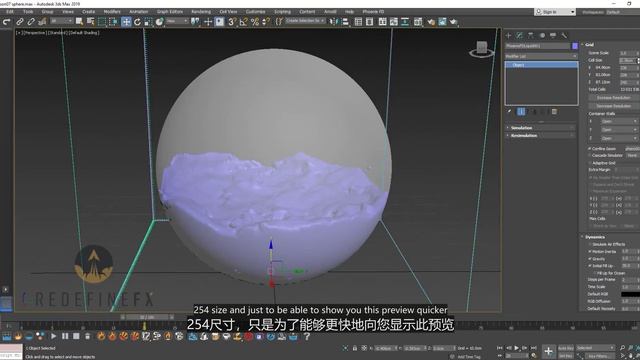Stop the Phoenix FD simulation
Image resolution: width=640 pixels, height=360 pixels.
tap(76, 336)
